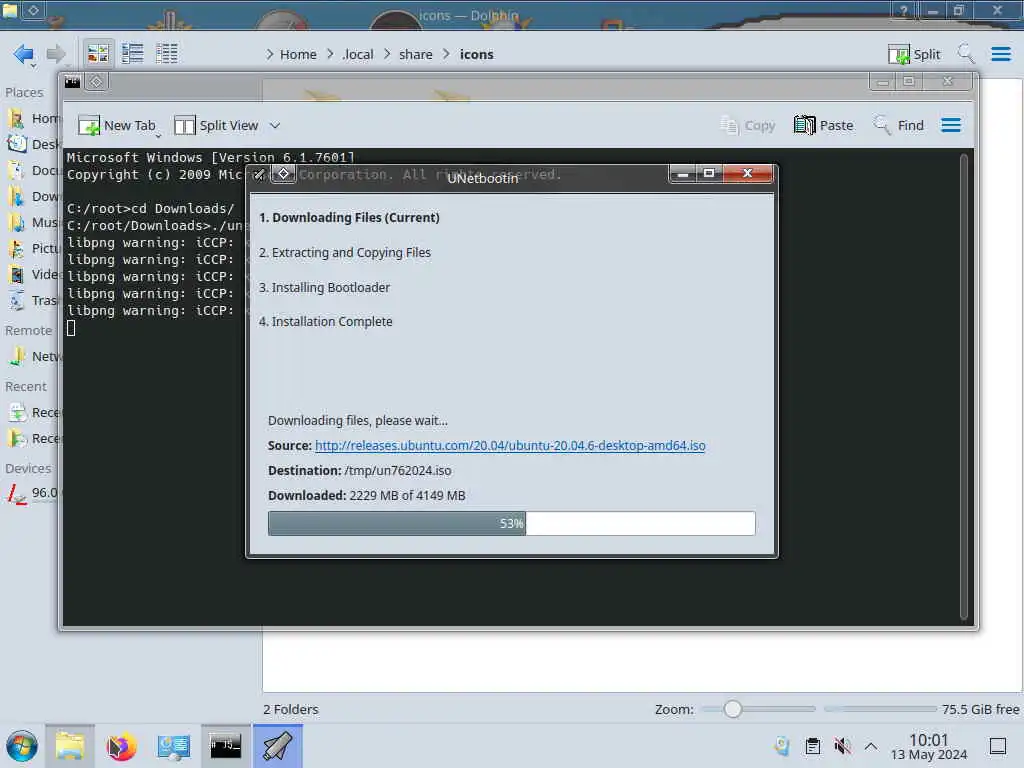Image resolution: width=1024 pixels, height=768 pixels.
Task: Expand the chevron before .local breadcrumb
Action: pos(330,54)
